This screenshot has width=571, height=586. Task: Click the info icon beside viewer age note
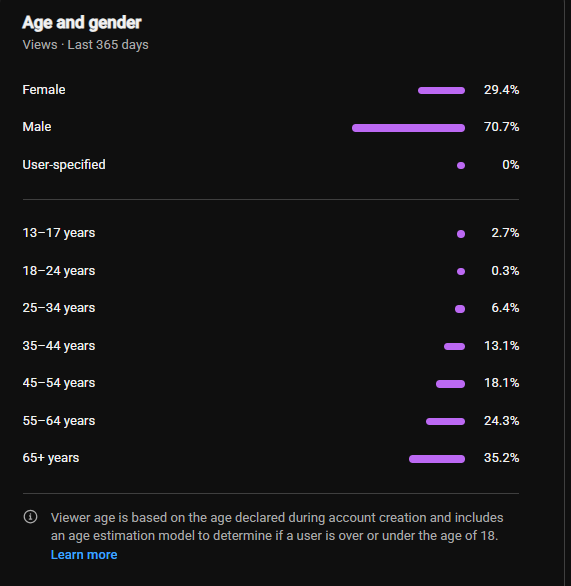click(x=30, y=517)
